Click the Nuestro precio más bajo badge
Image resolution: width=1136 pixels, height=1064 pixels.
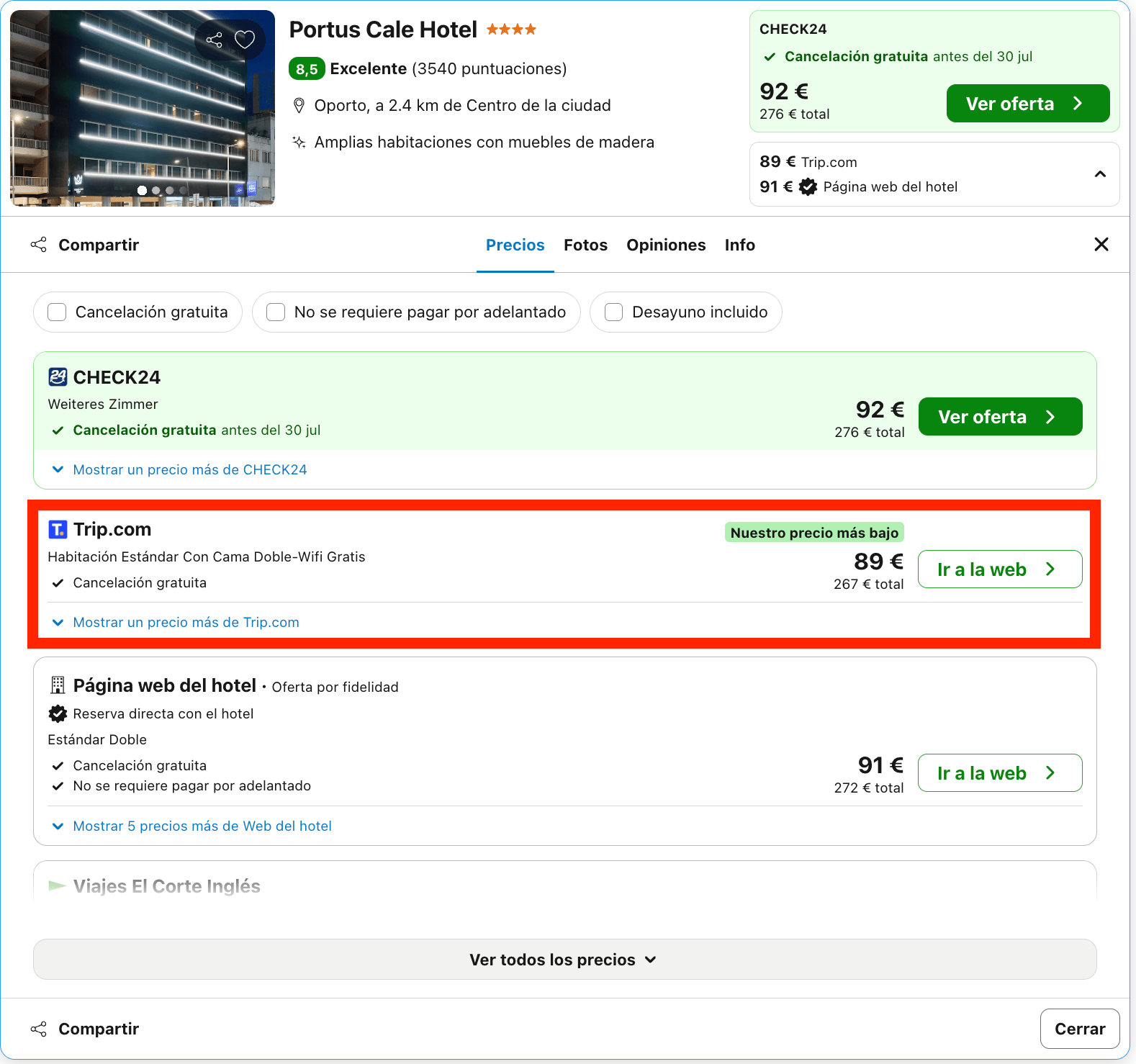(814, 533)
